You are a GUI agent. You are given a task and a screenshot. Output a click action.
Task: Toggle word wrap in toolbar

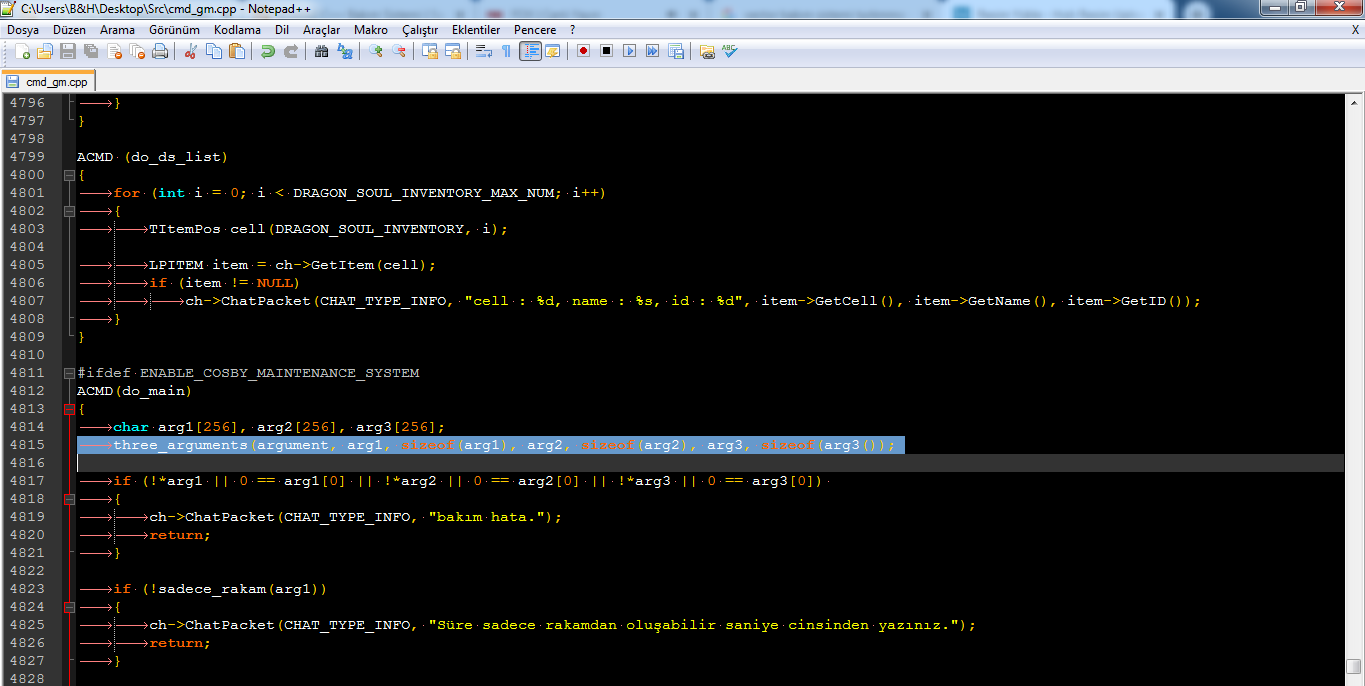point(483,51)
